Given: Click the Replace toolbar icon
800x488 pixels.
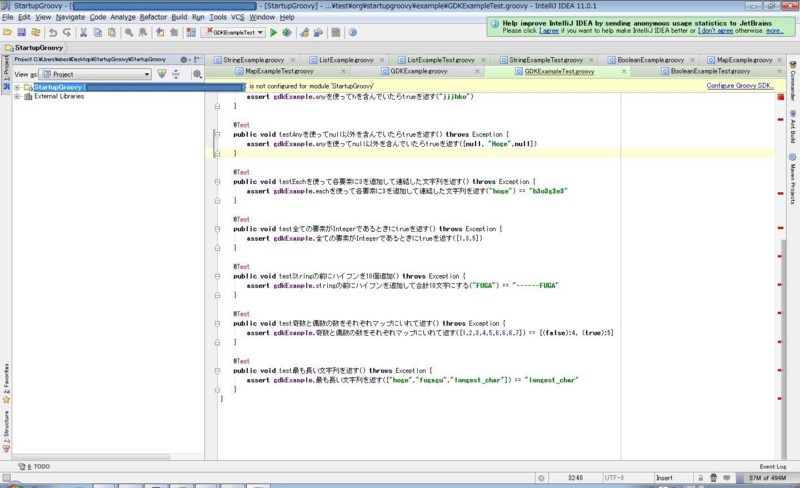Looking at the screenshot, I should click(x=143, y=32).
